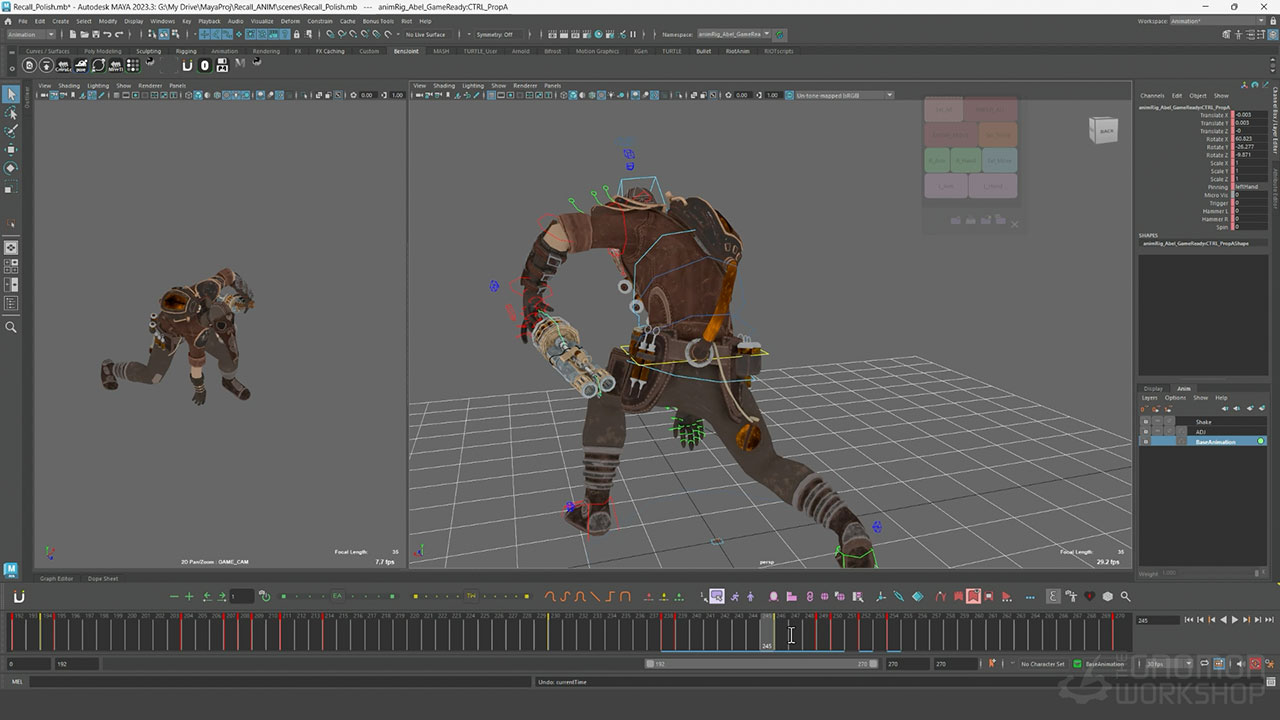Open the Deform menu
Screen dimensions: 1280x720
tap(290, 20)
